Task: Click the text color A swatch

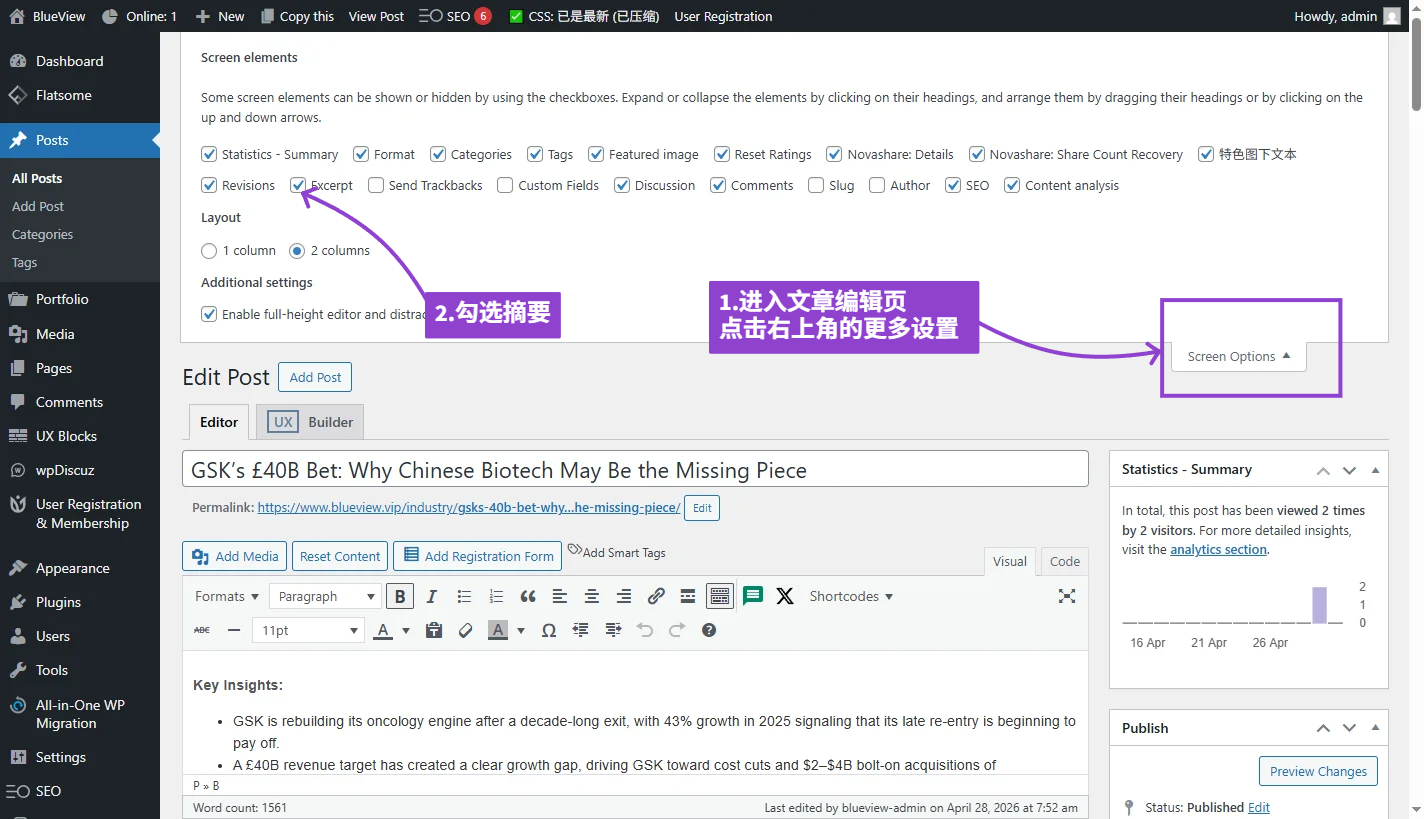Action: tap(383, 630)
